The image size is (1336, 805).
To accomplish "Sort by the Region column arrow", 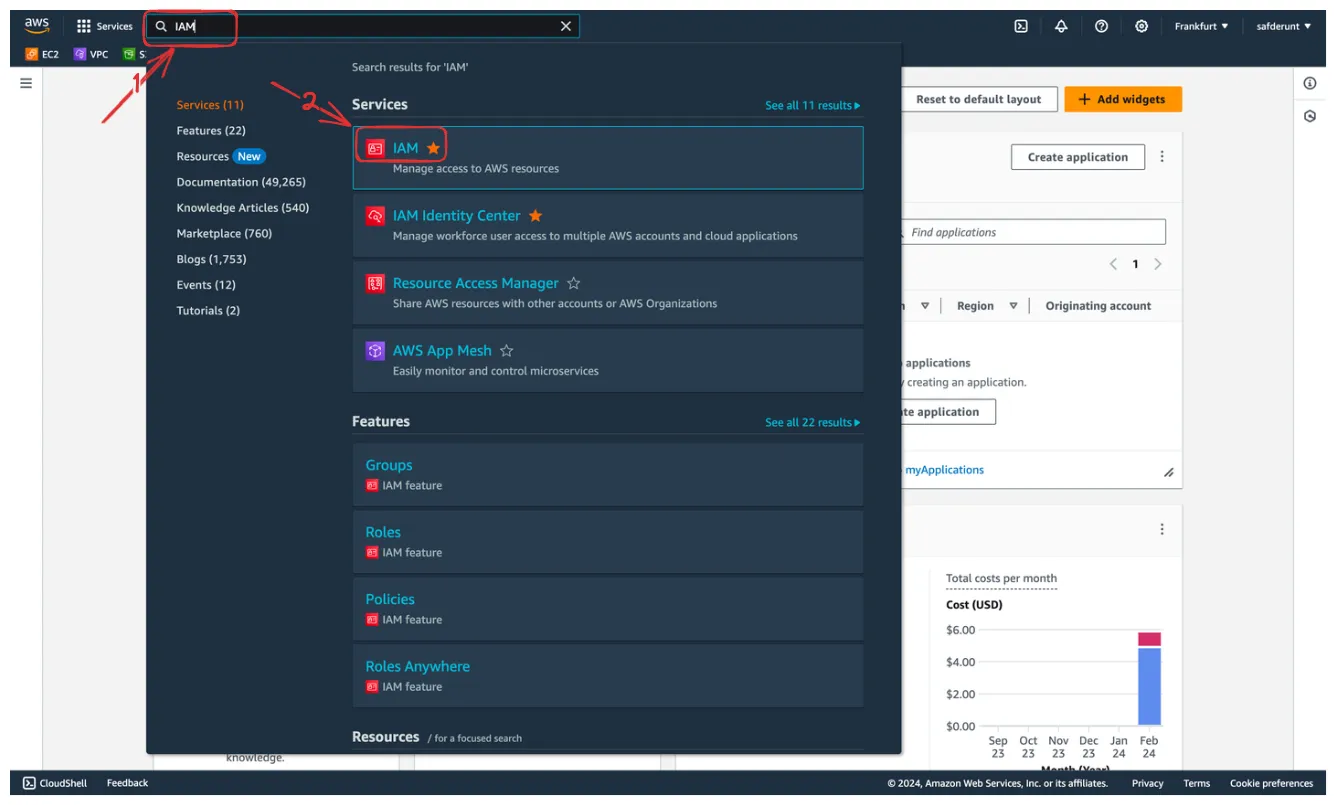I will pyautogui.click(x=1013, y=306).
